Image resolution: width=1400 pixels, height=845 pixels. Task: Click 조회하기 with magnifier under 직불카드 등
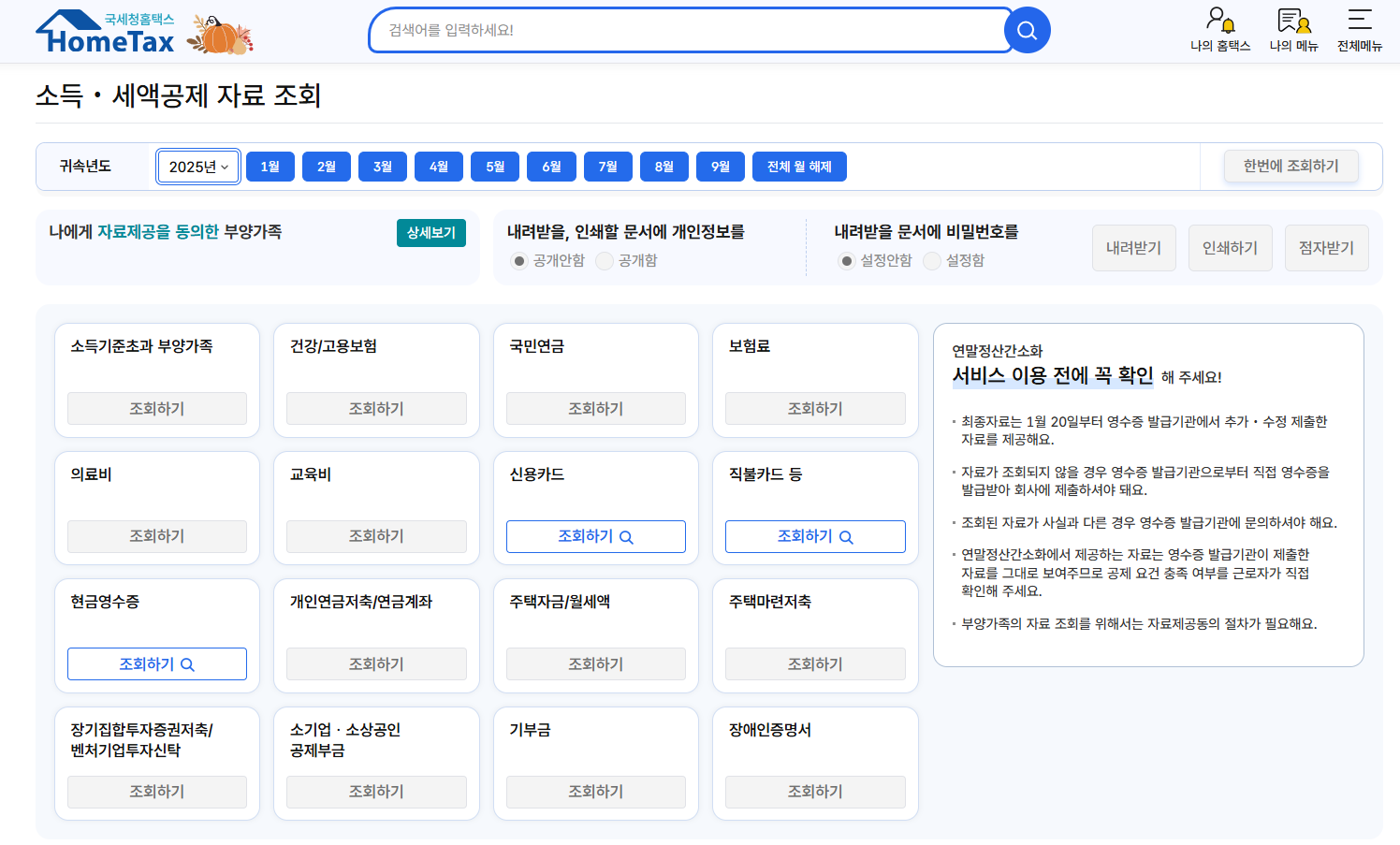pyautogui.click(x=815, y=536)
